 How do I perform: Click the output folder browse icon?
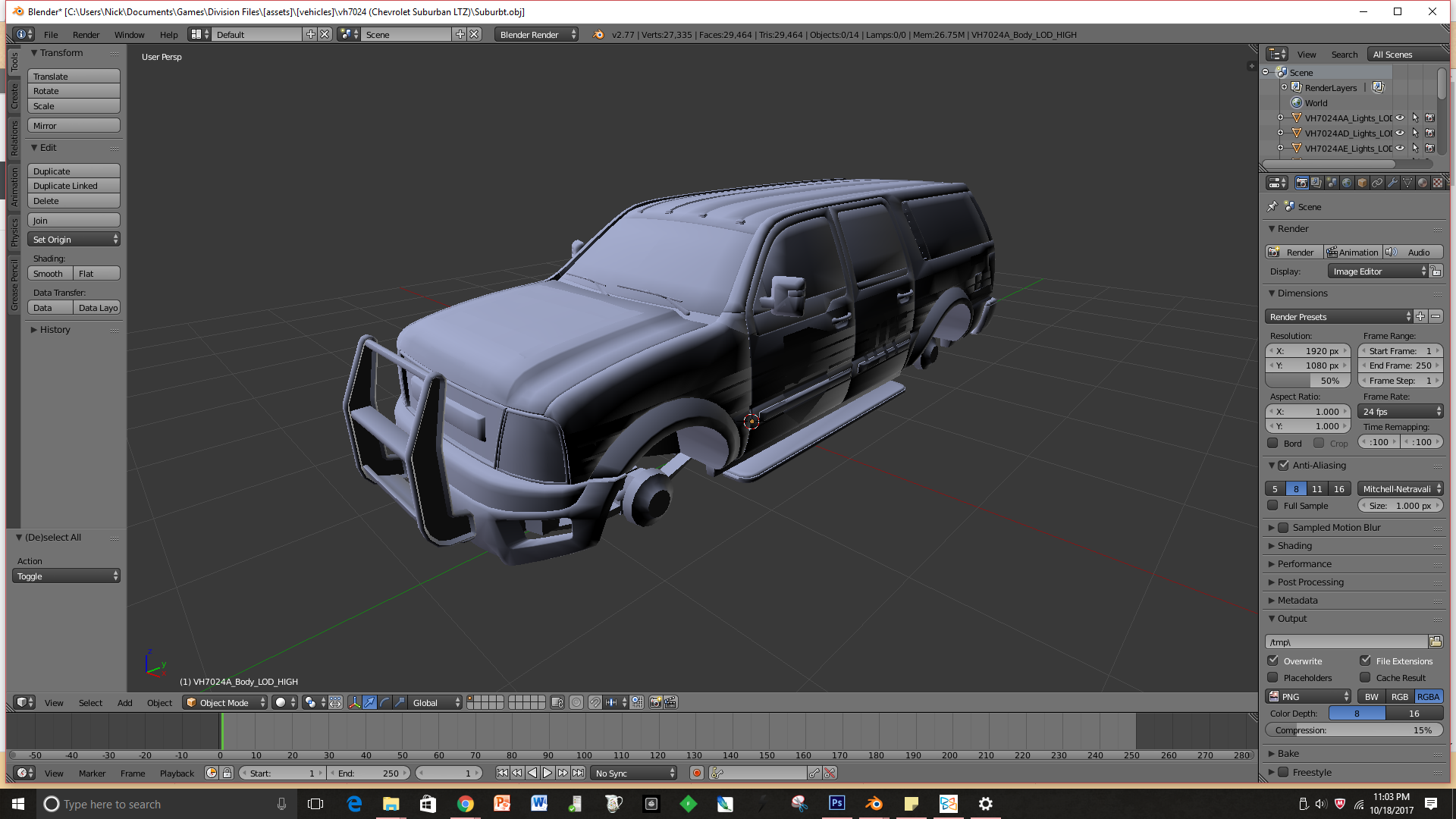pyautogui.click(x=1436, y=642)
